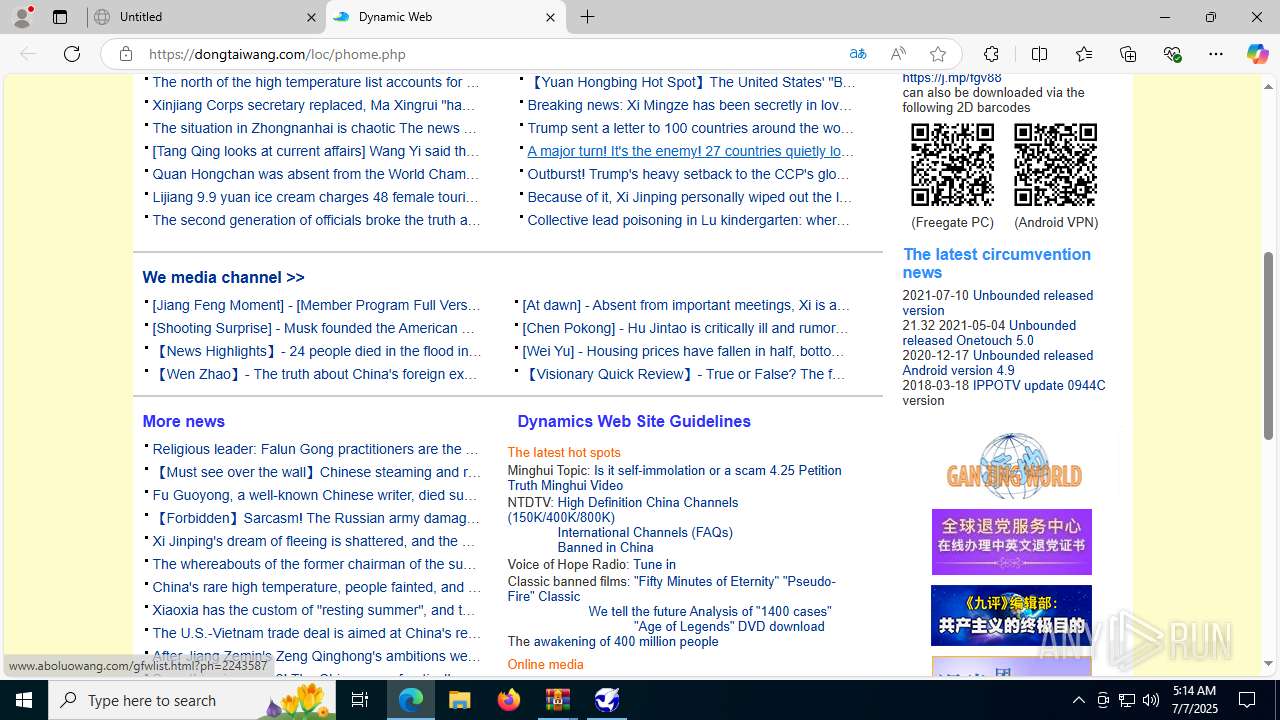Open the Favorites list icon

pyautogui.click(x=1084, y=54)
